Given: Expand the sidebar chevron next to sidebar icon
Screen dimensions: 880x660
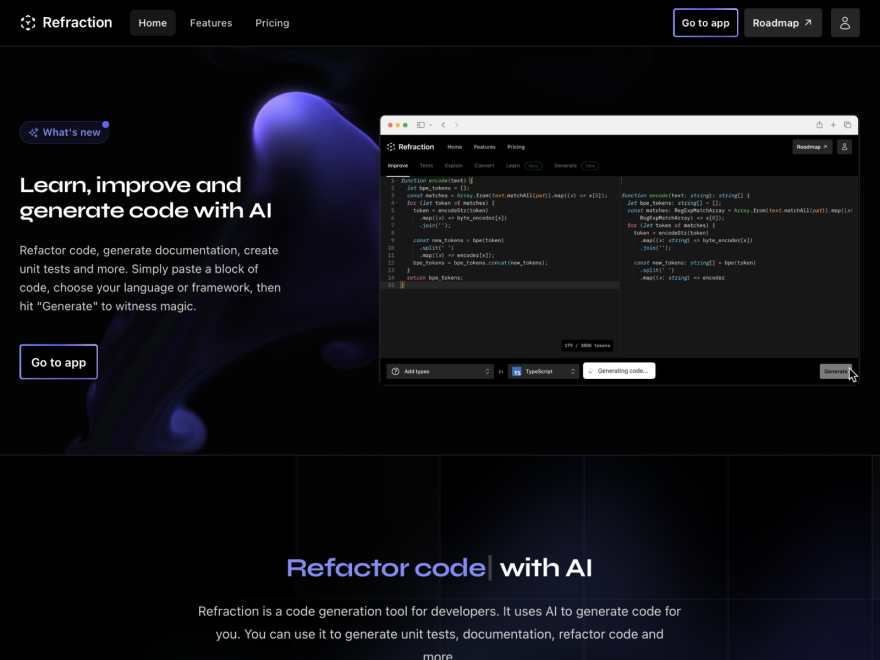Looking at the screenshot, I should [x=430, y=125].
